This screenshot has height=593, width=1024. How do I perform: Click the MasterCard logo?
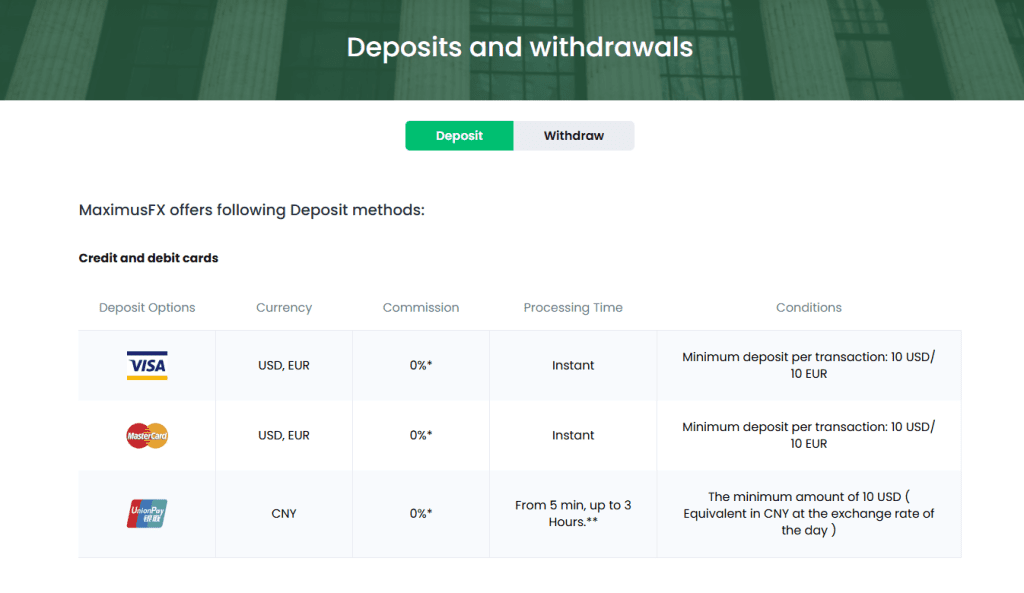pos(147,435)
